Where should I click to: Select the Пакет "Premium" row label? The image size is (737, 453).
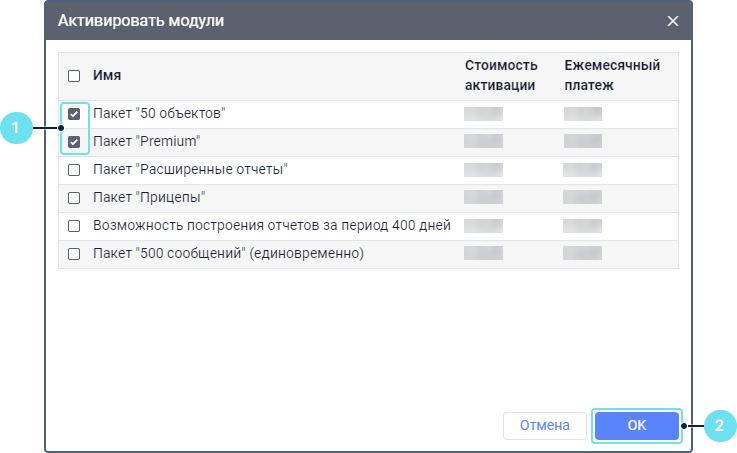pyautogui.click(x=147, y=142)
